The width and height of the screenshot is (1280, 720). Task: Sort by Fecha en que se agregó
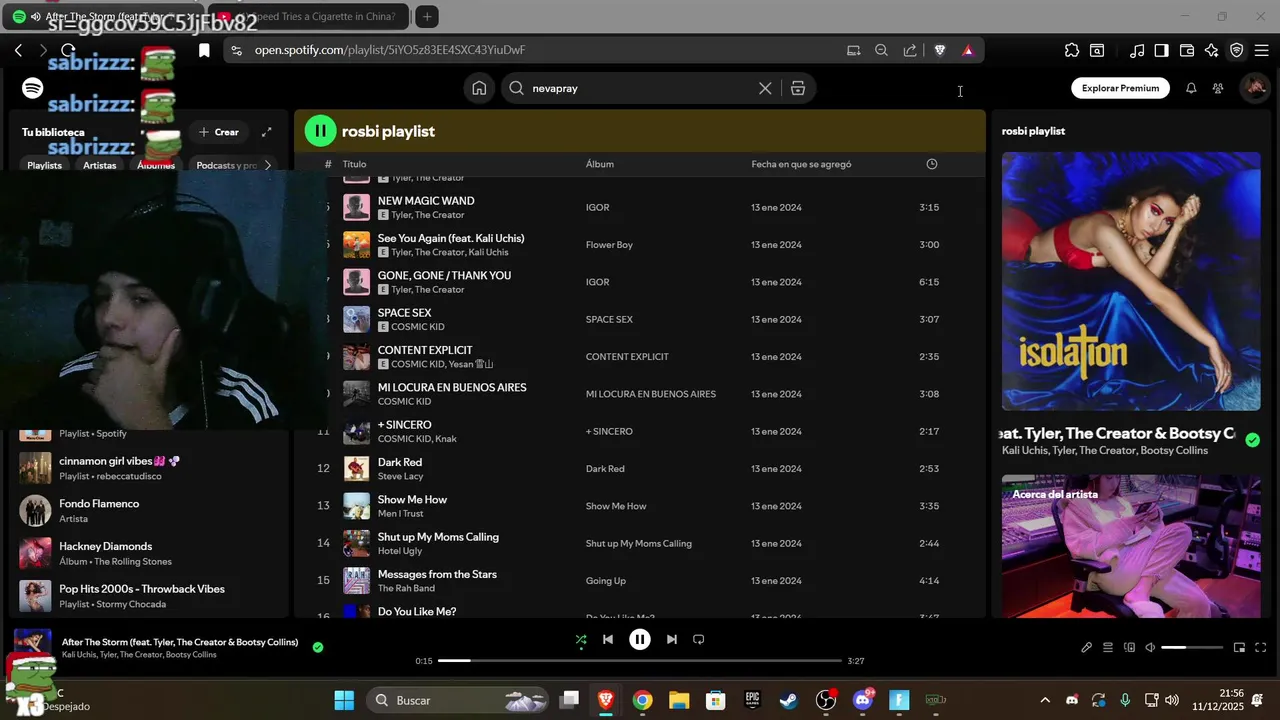801,164
